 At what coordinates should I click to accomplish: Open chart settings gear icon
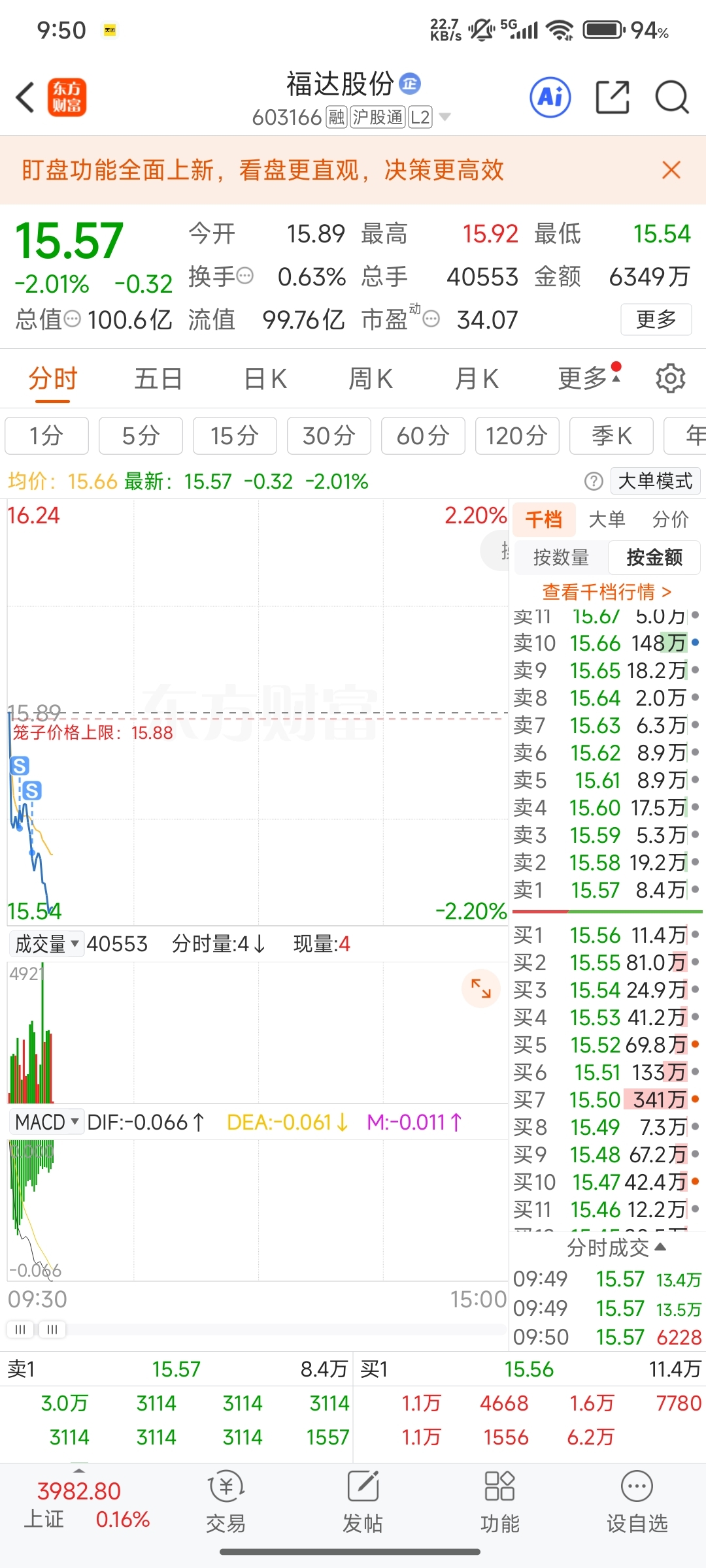click(670, 378)
